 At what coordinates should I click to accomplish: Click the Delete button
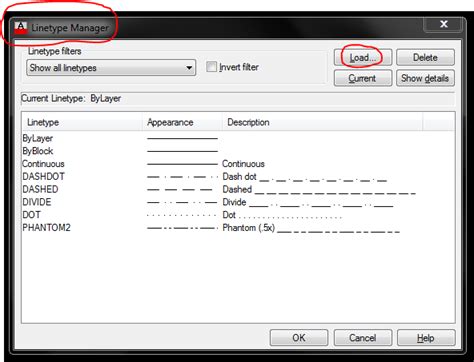pos(425,57)
